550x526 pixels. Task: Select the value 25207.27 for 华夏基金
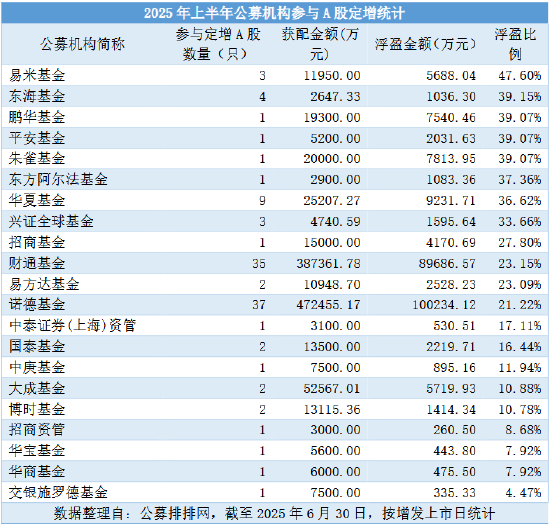pos(332,201)
